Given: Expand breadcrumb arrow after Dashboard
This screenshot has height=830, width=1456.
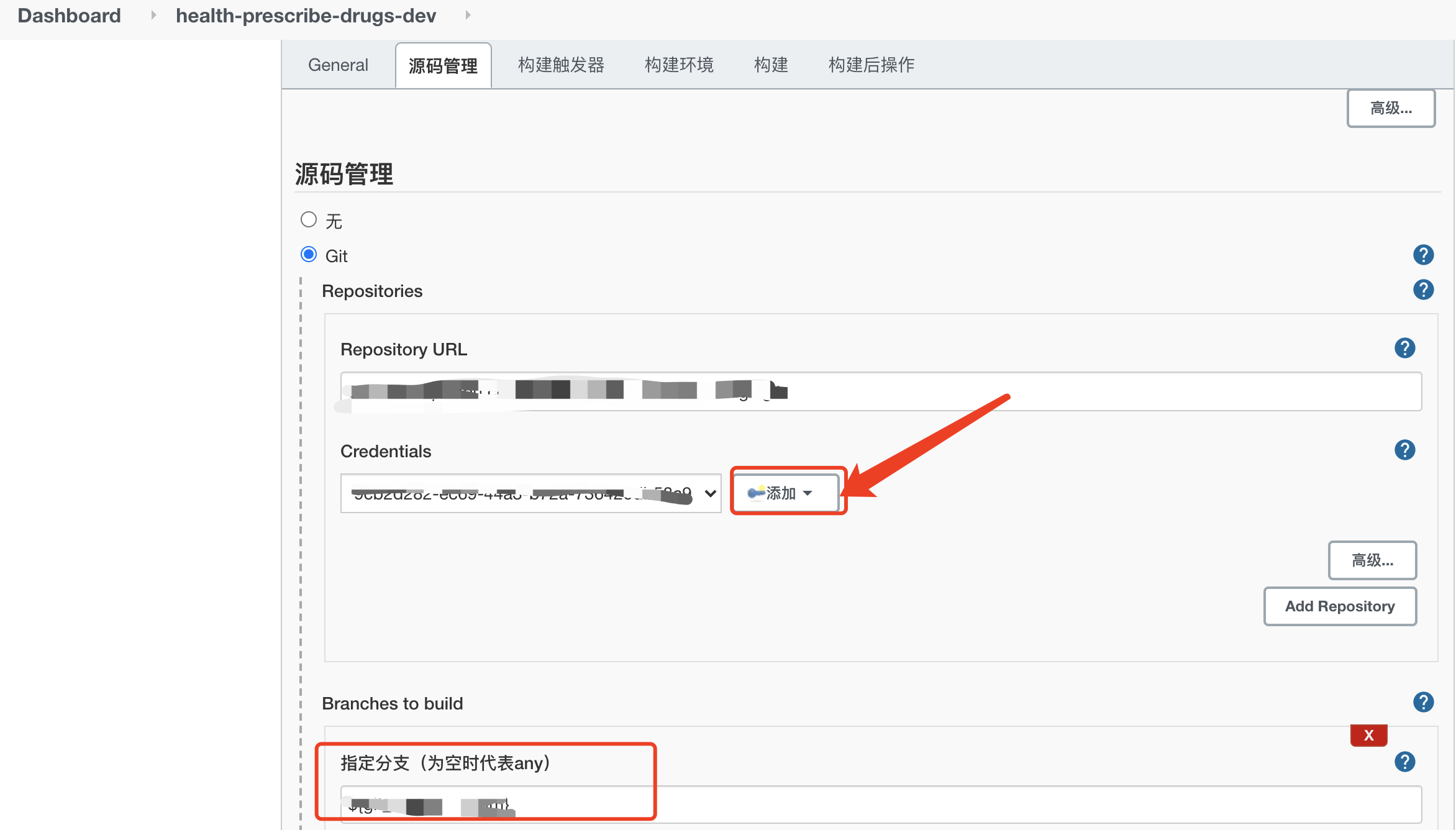Looking at the screenshot, I should tap(153, 15).
